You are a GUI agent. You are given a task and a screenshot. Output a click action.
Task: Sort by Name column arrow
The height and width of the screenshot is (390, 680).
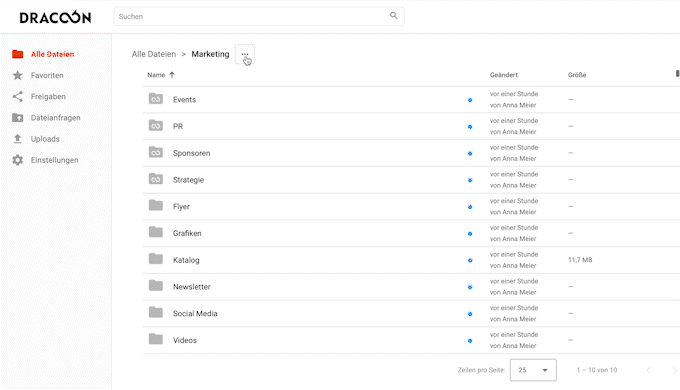click(x=172, y=75)
